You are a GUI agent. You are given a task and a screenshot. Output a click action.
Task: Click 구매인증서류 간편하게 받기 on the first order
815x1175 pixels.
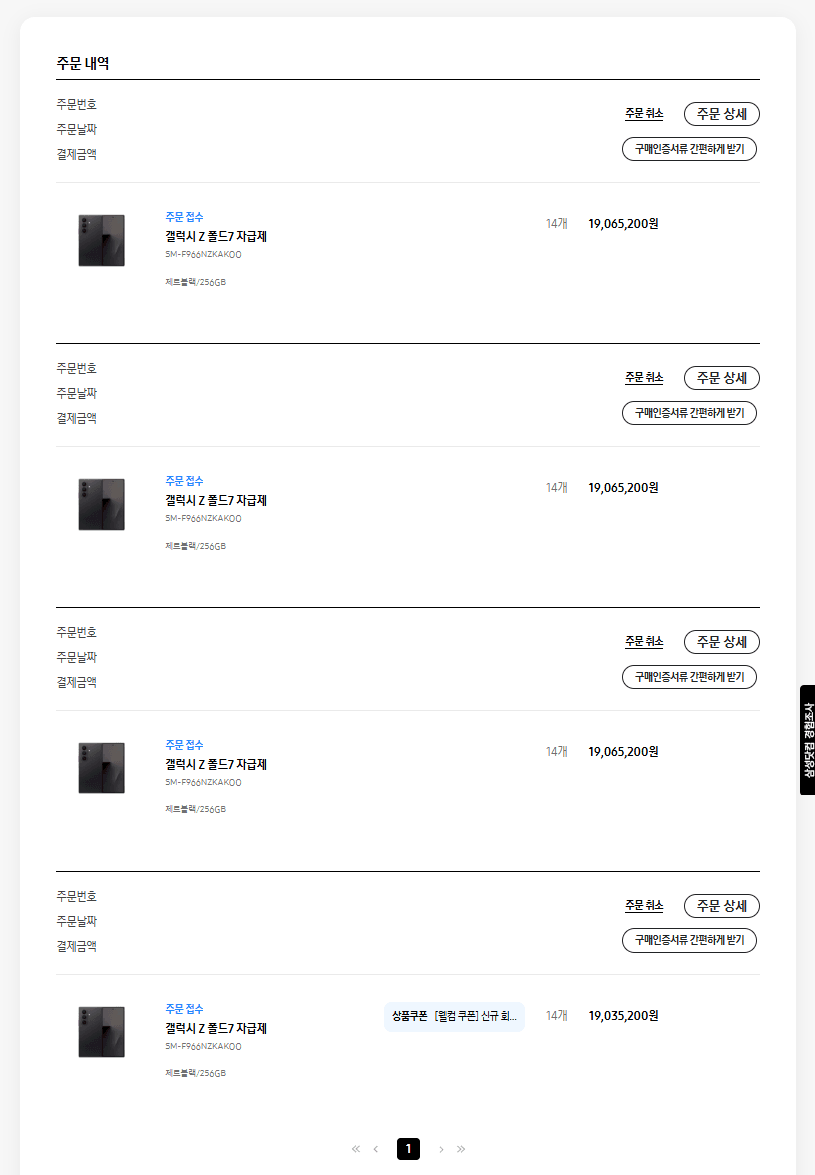(x=689, y=149)
